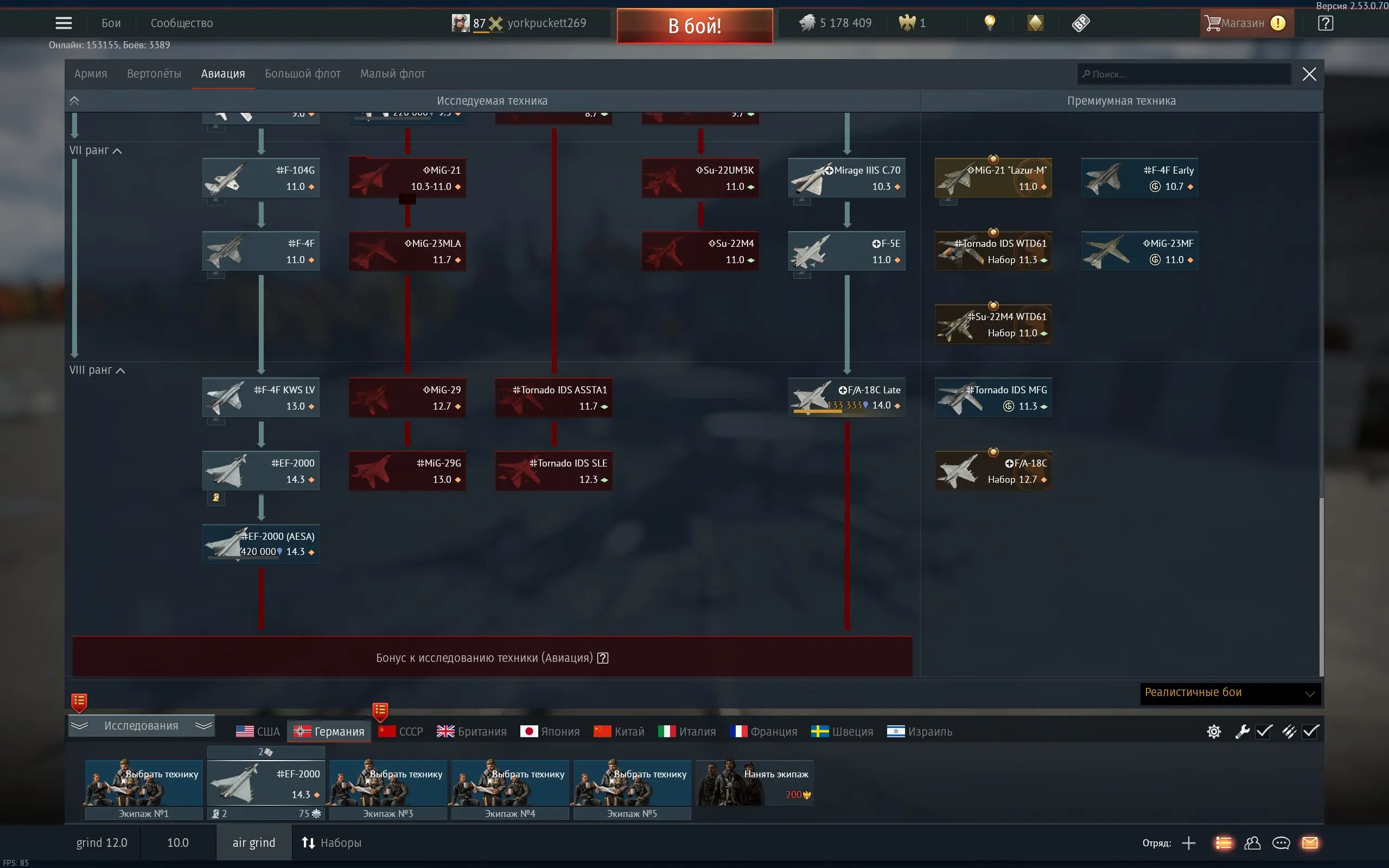1389x868 pixels.
Task: Open the gear preset settings icon
Action: 1213,731
